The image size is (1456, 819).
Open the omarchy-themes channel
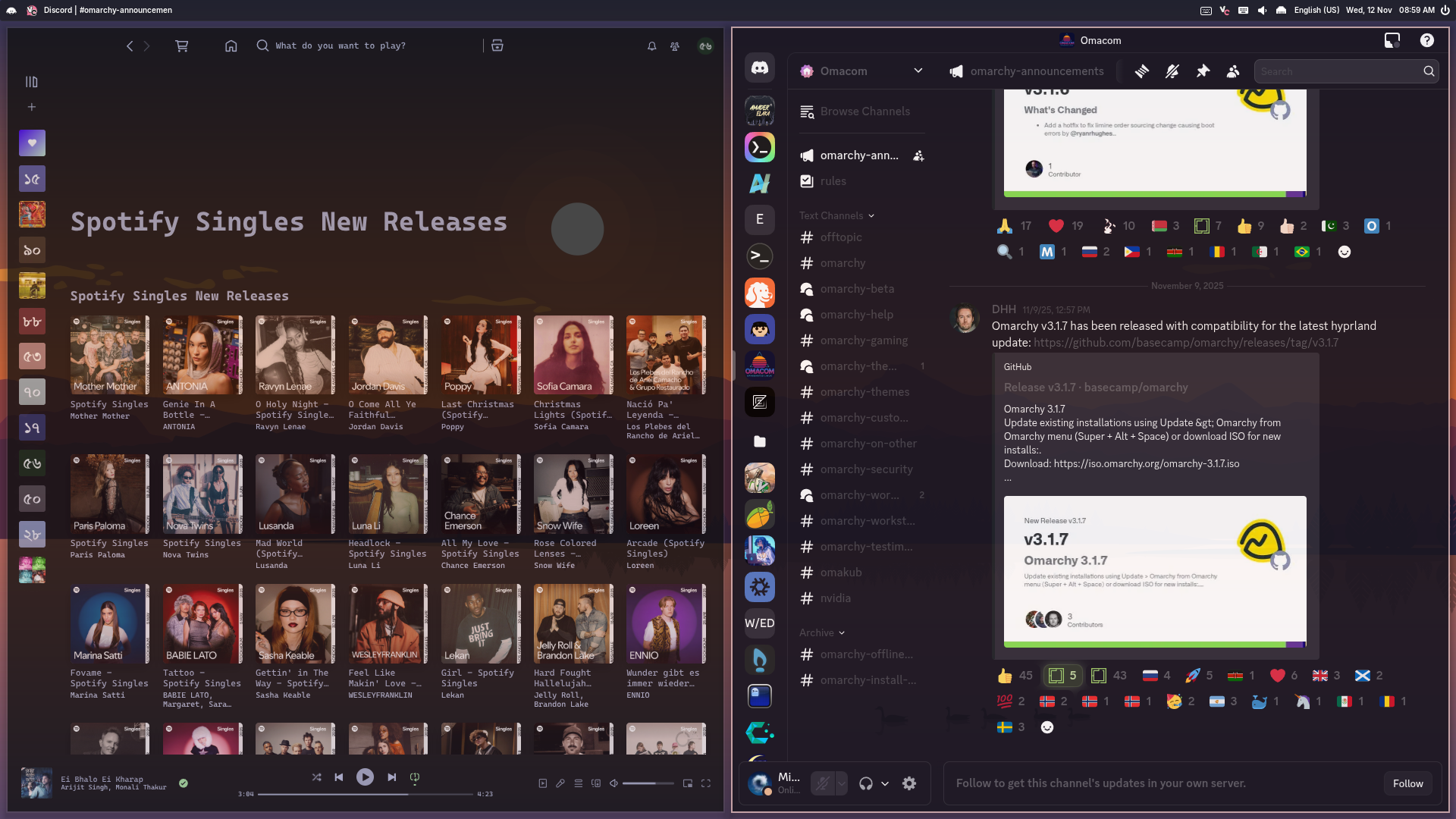864,392
